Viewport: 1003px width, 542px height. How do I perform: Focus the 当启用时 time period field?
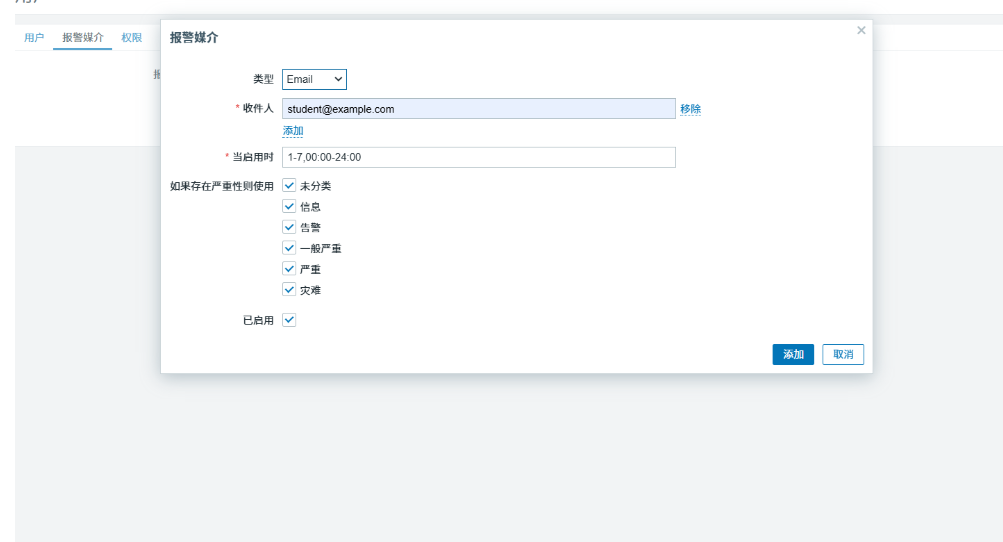tap(478, 157)
